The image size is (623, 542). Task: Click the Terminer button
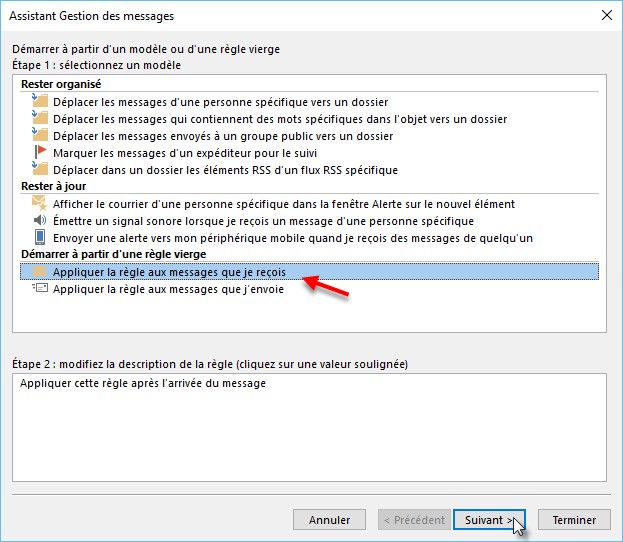click(574, 520)
